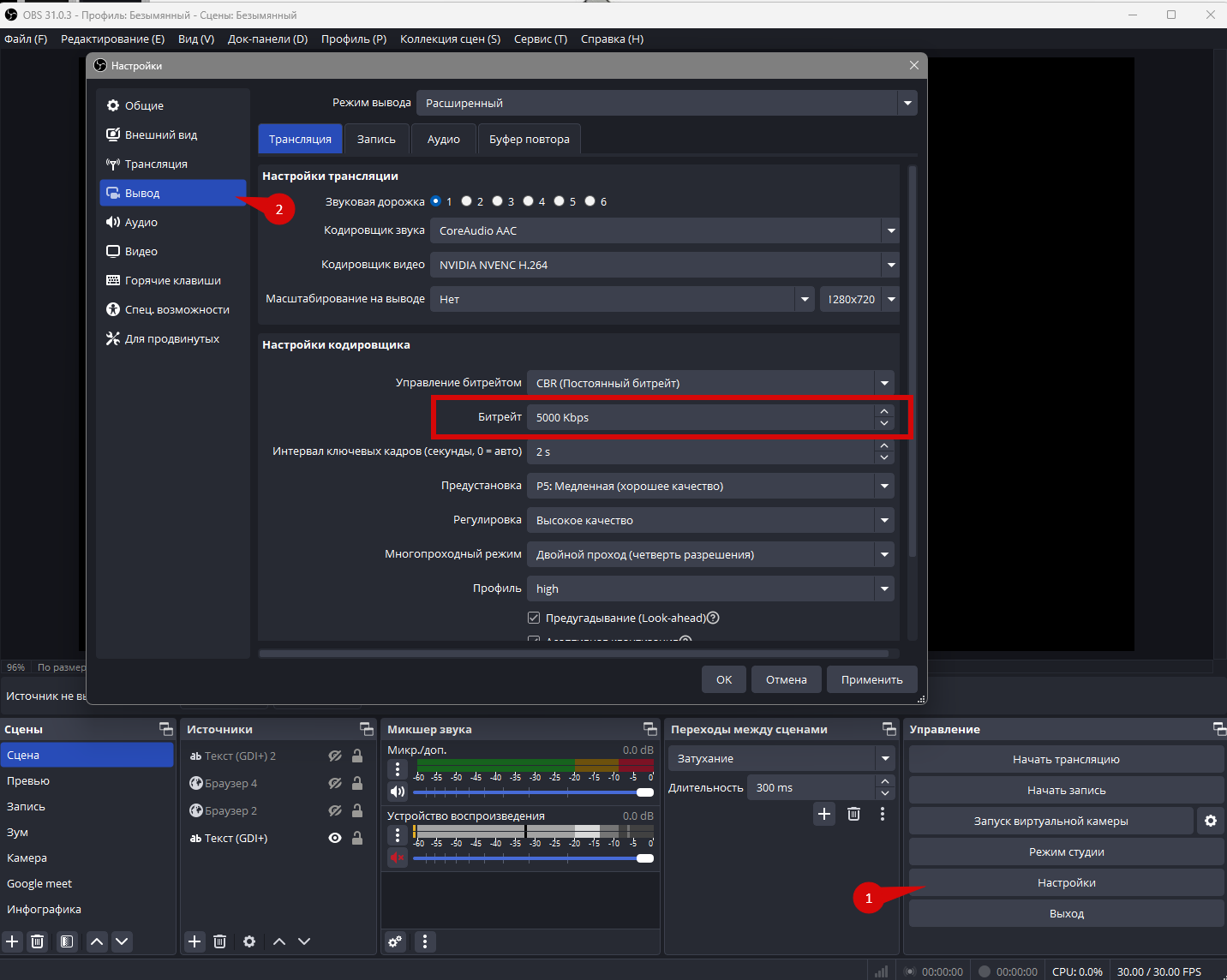Click Начать трансляцию button
The image size is (1227, 980).
(x=1066, y=759)
